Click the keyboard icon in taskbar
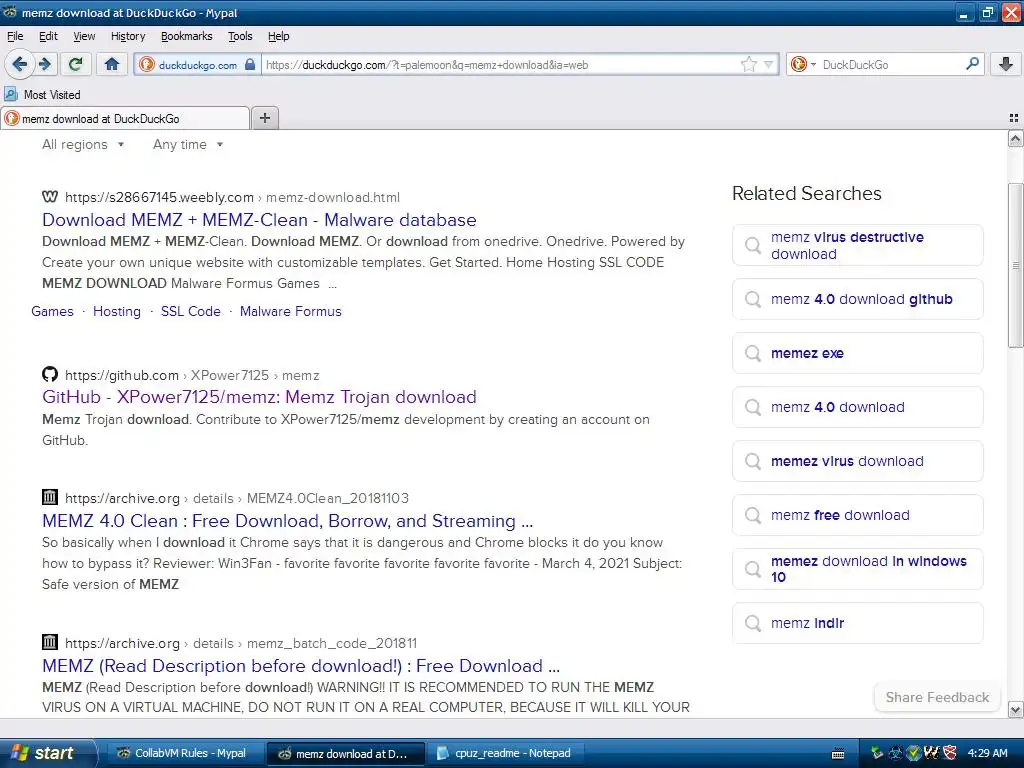The image size is (1024, 768). [839, 754]
